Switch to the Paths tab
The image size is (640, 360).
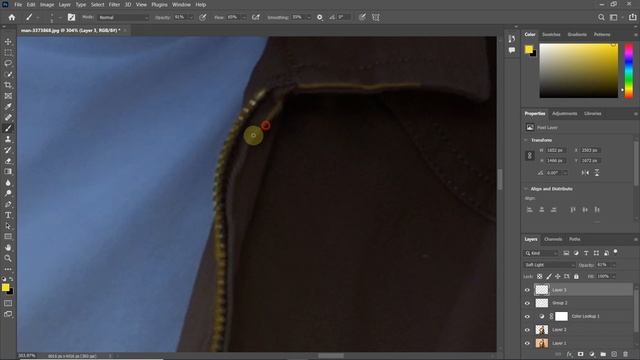click(x=575, y=239)
